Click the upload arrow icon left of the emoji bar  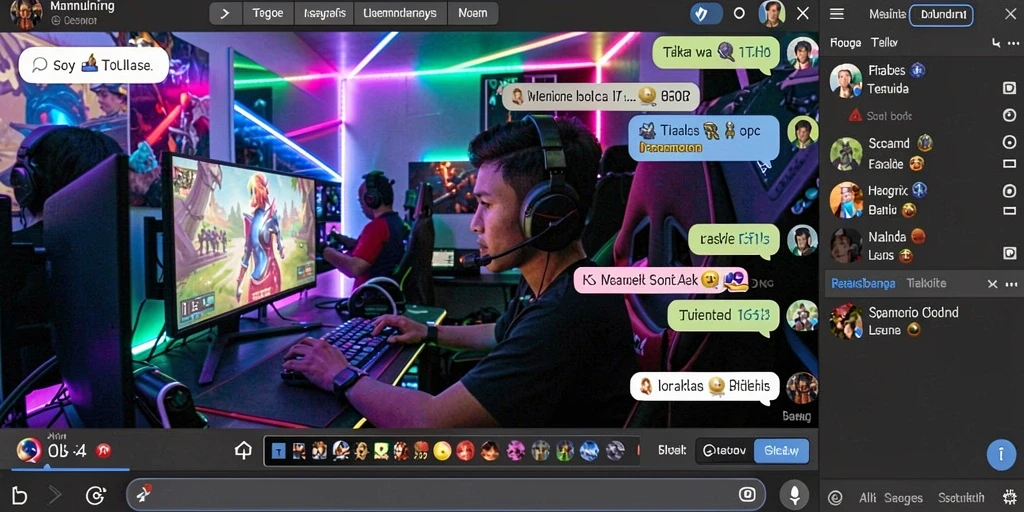[x=244, y=451]
